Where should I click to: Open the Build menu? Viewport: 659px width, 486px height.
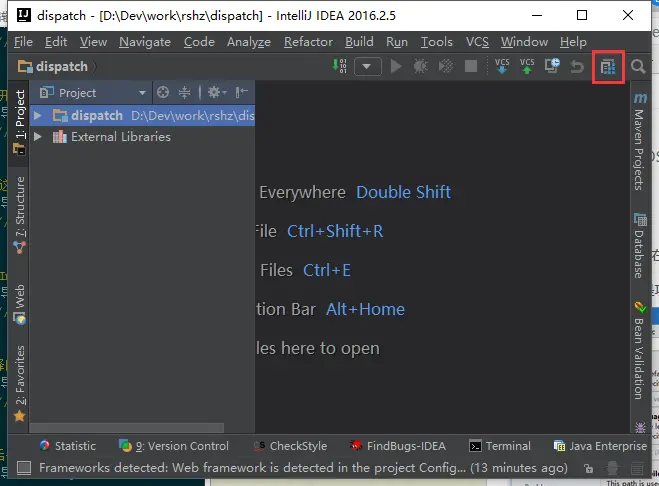tap(359, 42)
